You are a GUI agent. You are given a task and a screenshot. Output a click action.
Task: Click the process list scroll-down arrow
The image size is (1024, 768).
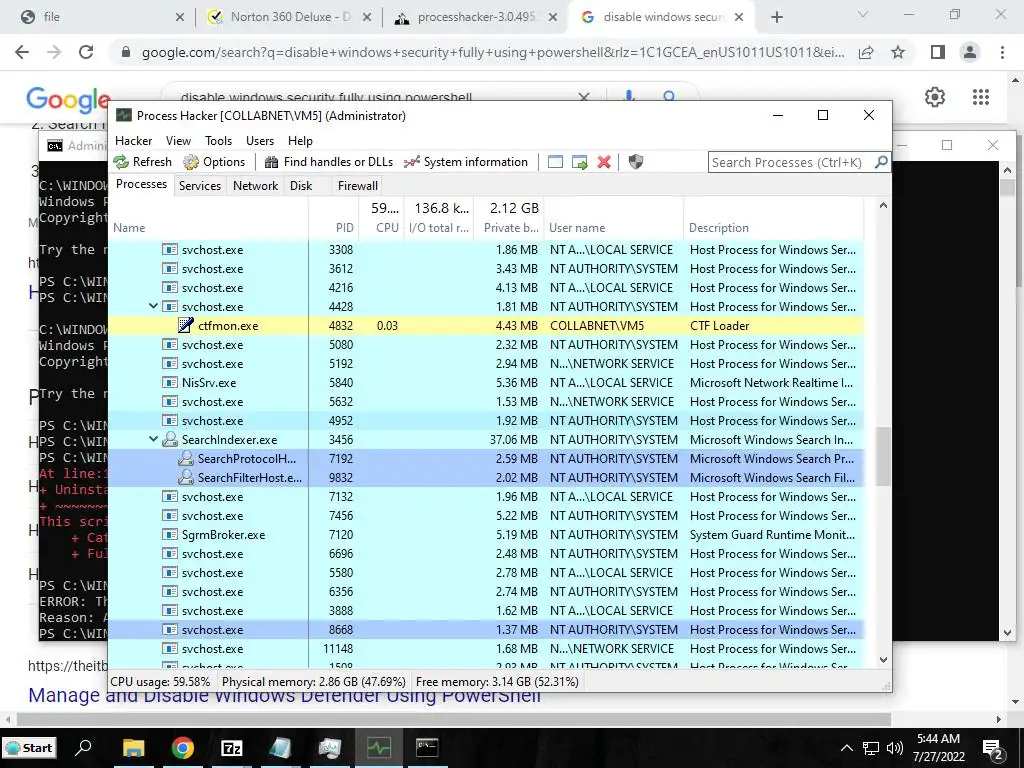pyautogui.click(x=883, y=660)
